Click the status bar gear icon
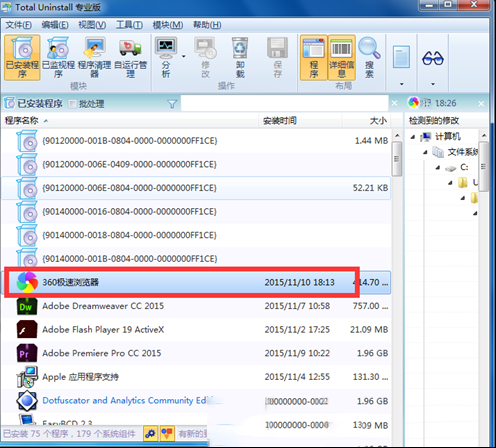The height and width of the screenshot is (448, 496). coord(150,433)
